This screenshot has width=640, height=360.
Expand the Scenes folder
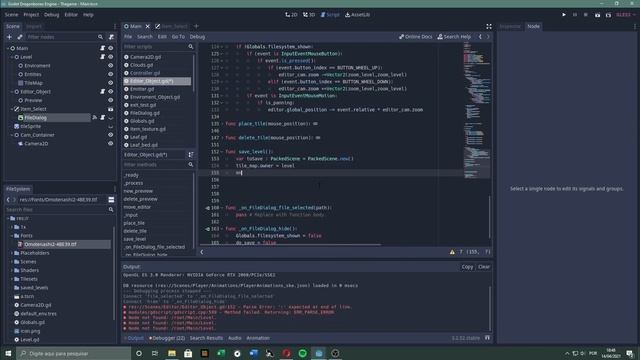click(x=12, y=262)
